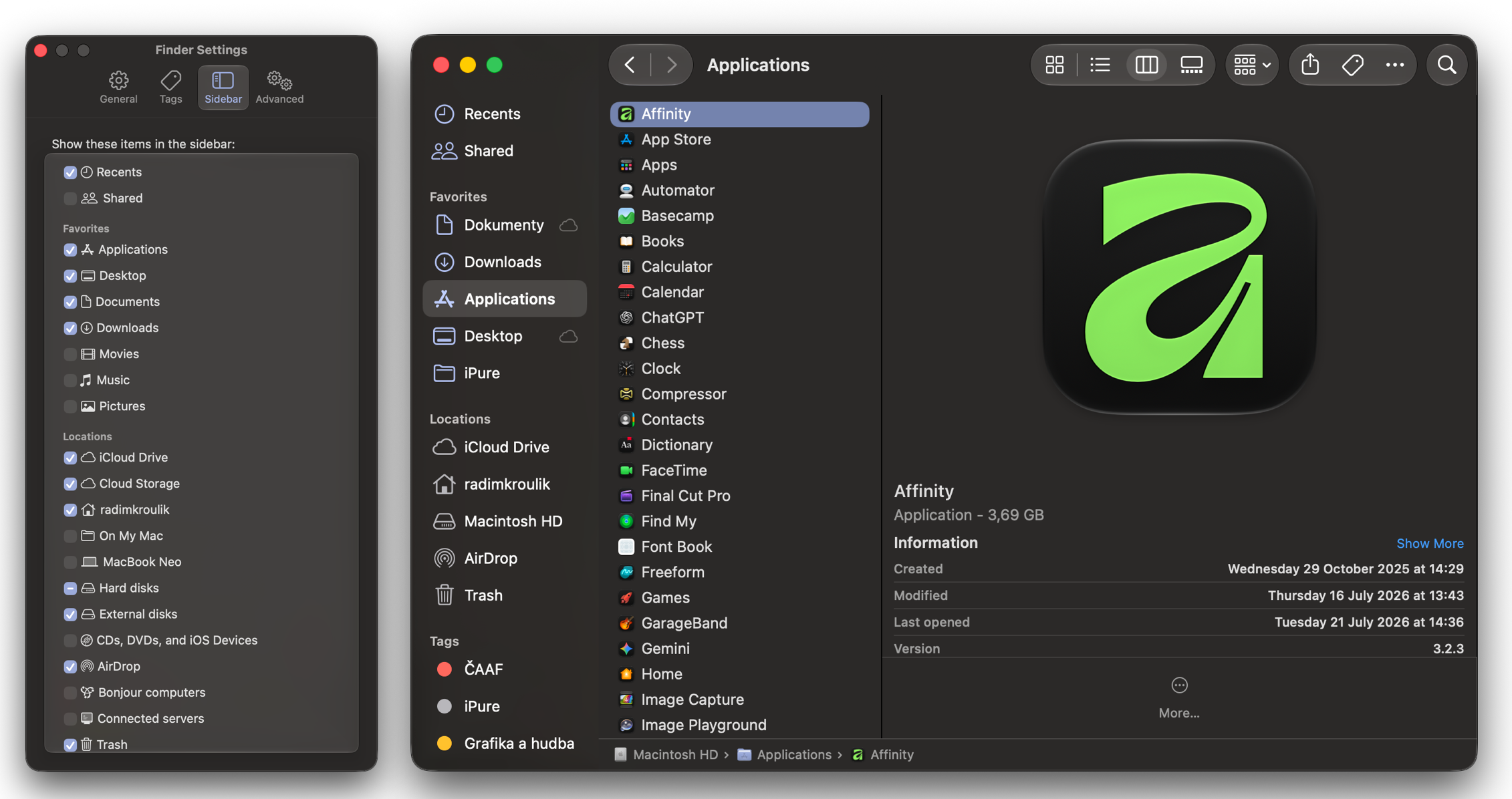
Task: Select Freeform in the applications list
Action: (739, 572)
